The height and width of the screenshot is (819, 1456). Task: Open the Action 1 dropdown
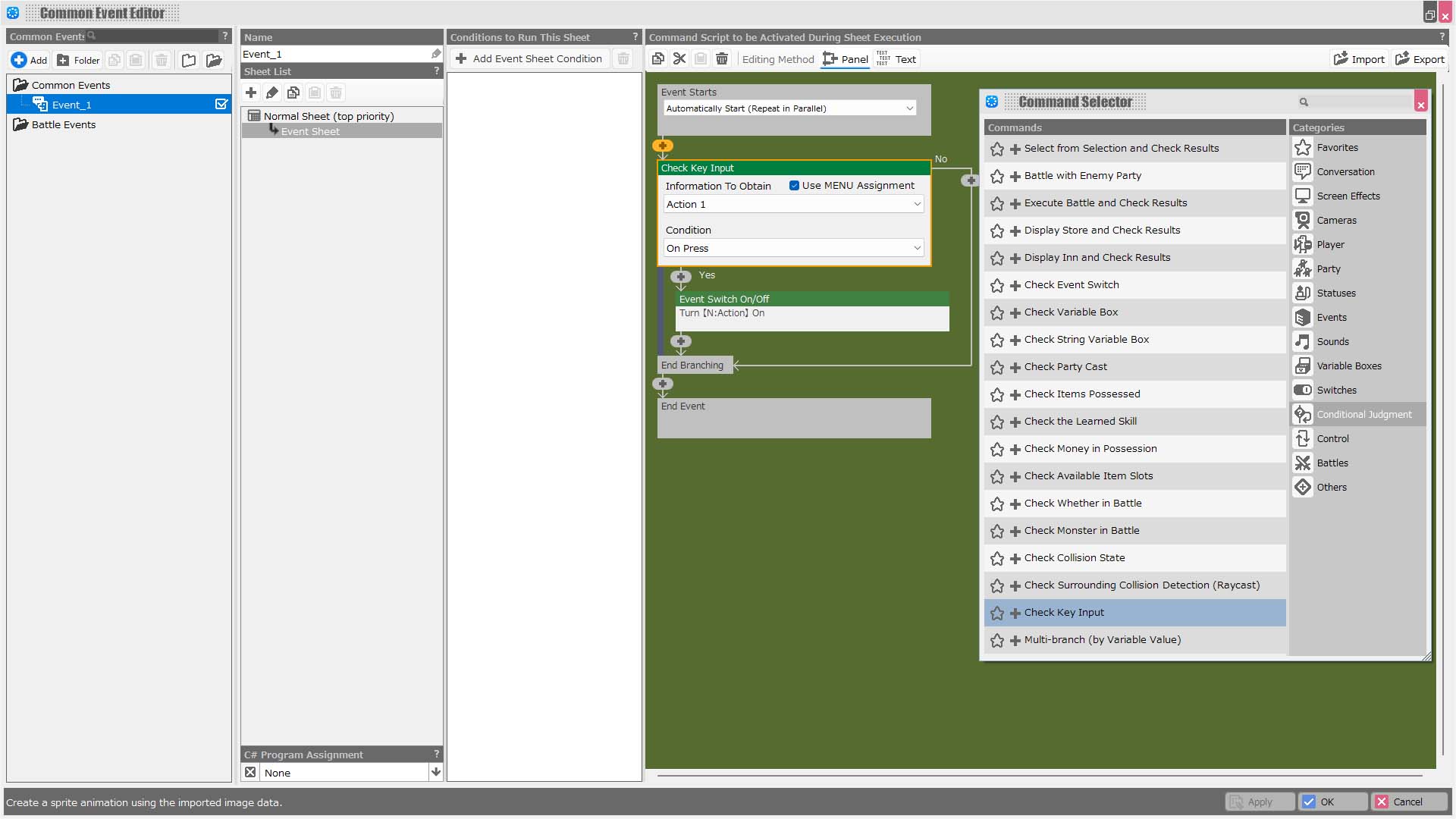(793, 204)
